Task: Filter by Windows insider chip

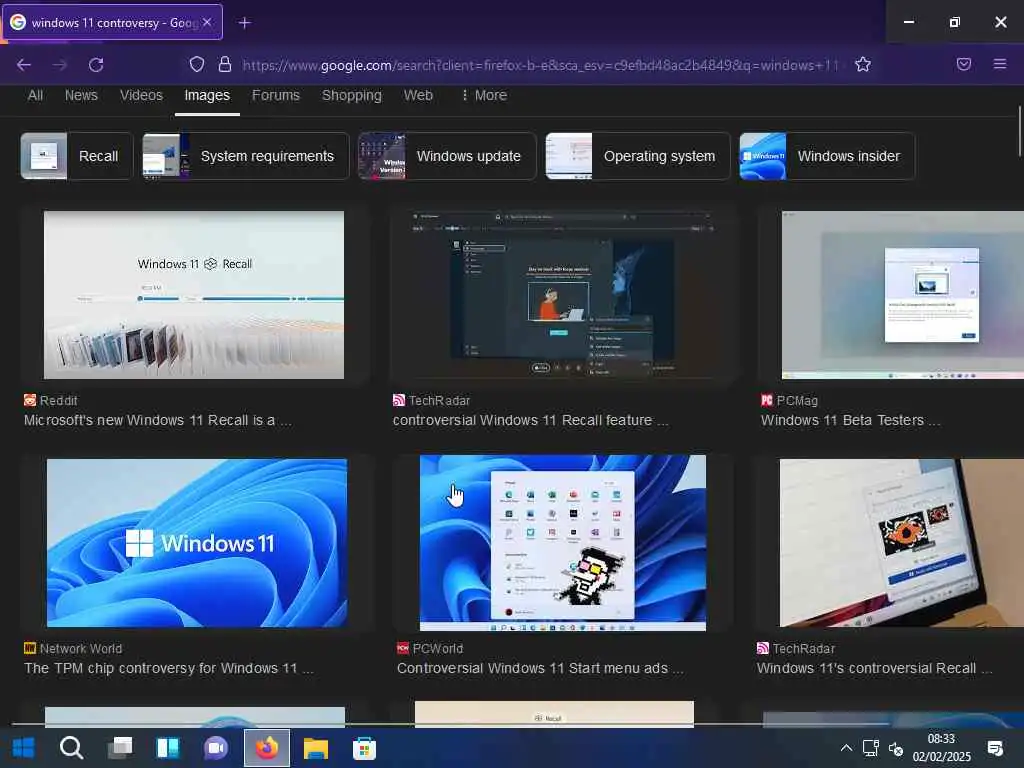Action: pyautogui.click(x=827, y=156)
